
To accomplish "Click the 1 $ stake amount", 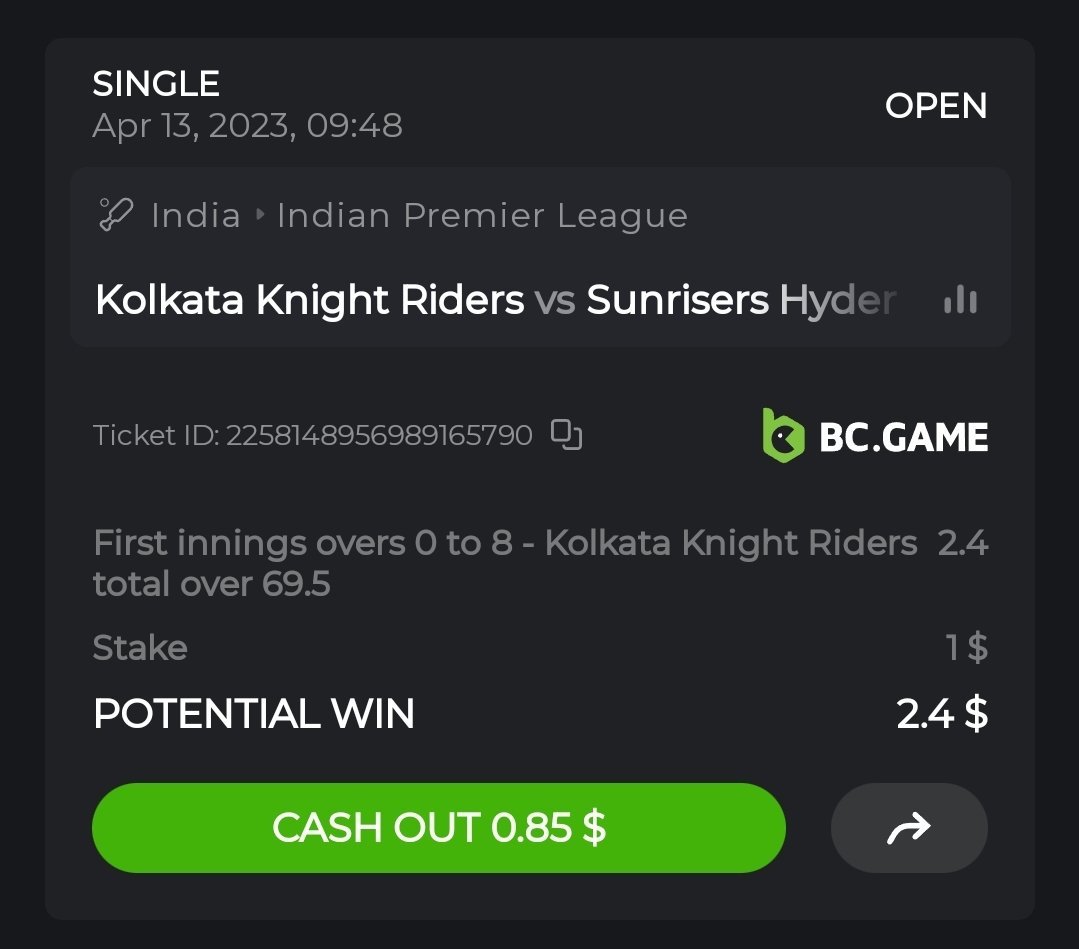I will click(966, 648).
